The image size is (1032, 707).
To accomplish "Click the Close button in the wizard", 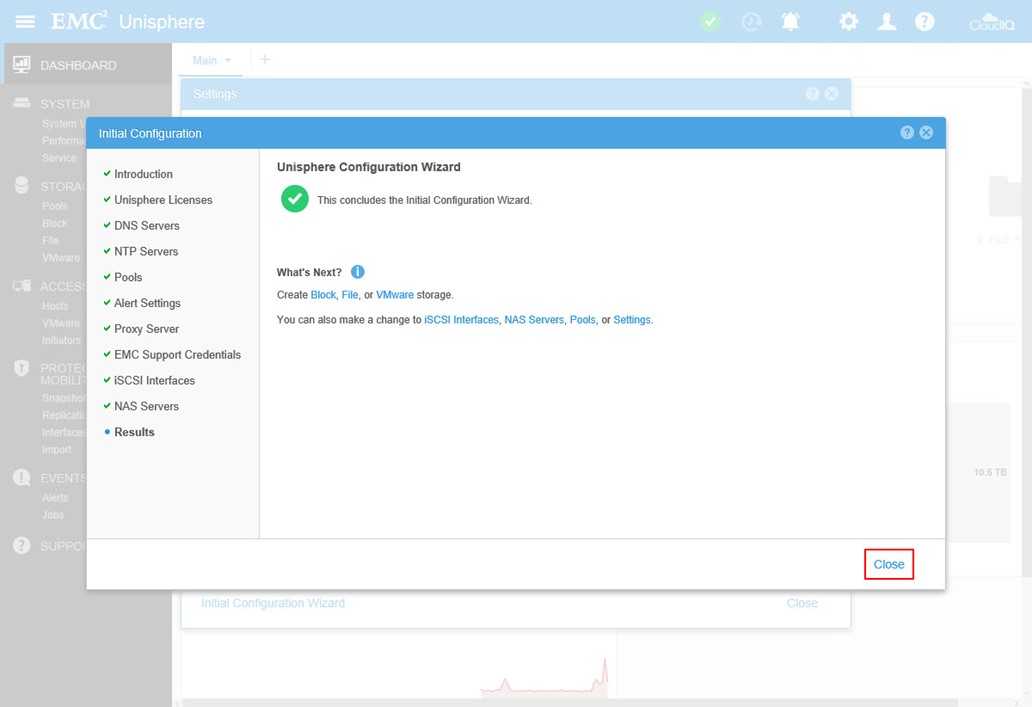I will click(889, 564).
